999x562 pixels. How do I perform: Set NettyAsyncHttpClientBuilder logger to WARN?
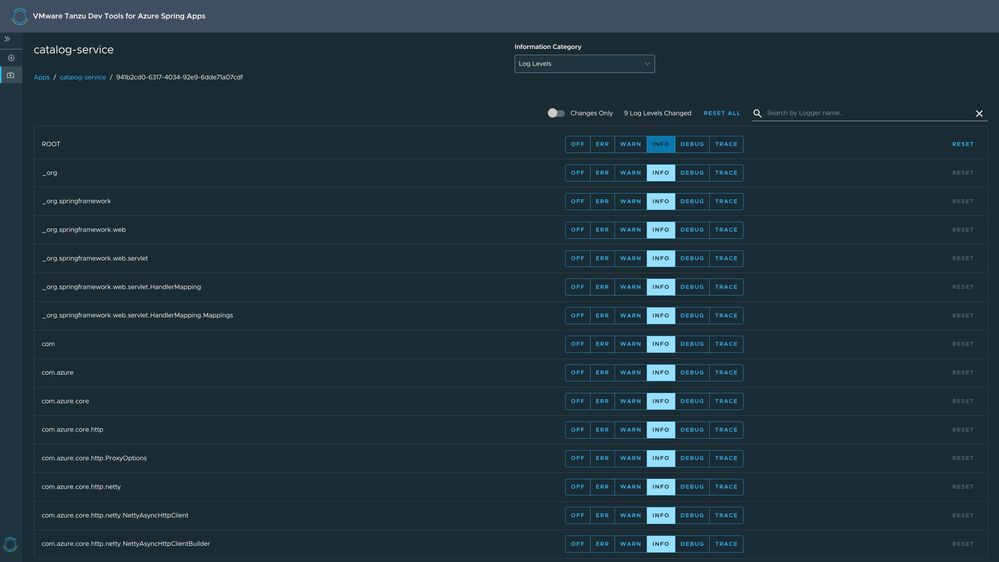coord(631,544)
